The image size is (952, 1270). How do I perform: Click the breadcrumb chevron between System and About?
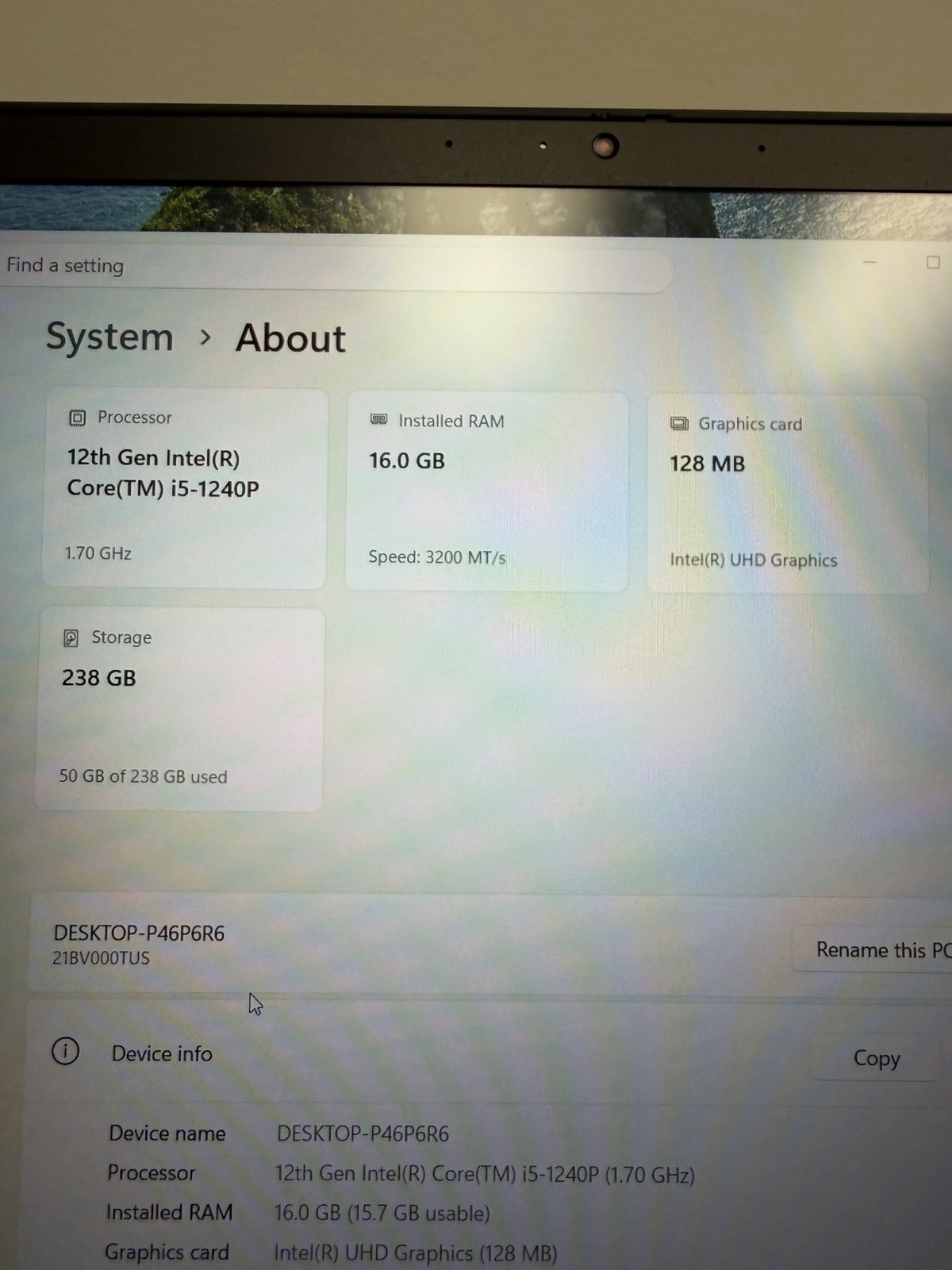tap(205, 337)
